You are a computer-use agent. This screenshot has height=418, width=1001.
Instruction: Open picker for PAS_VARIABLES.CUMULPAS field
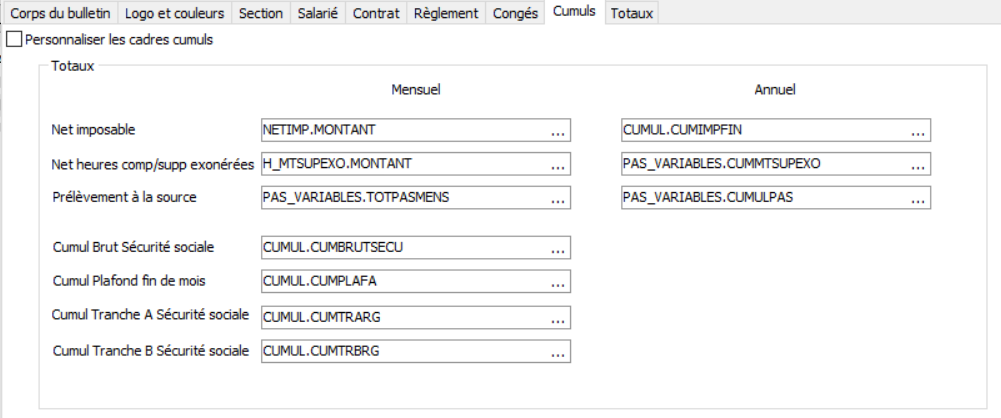click(x=918, y=198)
